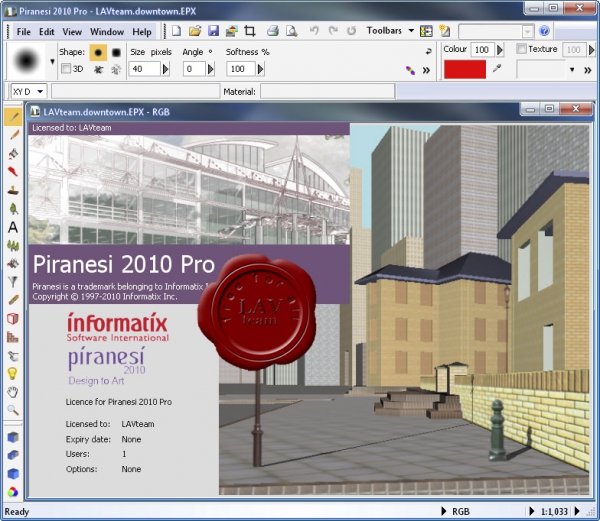Click the red colour swatch
Image resolution: width=600 pixels, height=521 pixels.
tap(465, 69)
